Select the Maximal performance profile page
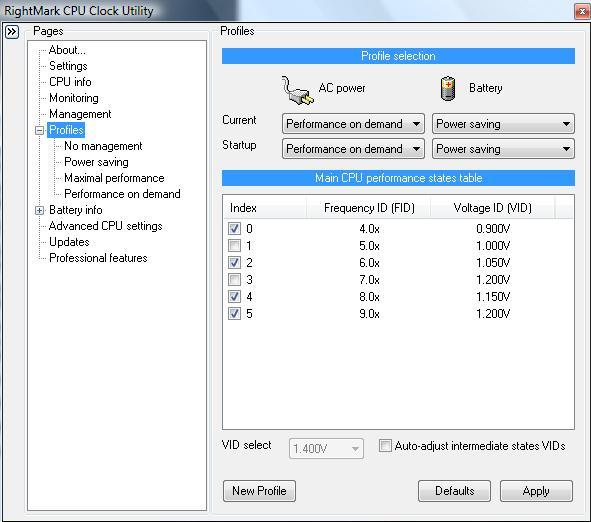 tap(114, 178)
